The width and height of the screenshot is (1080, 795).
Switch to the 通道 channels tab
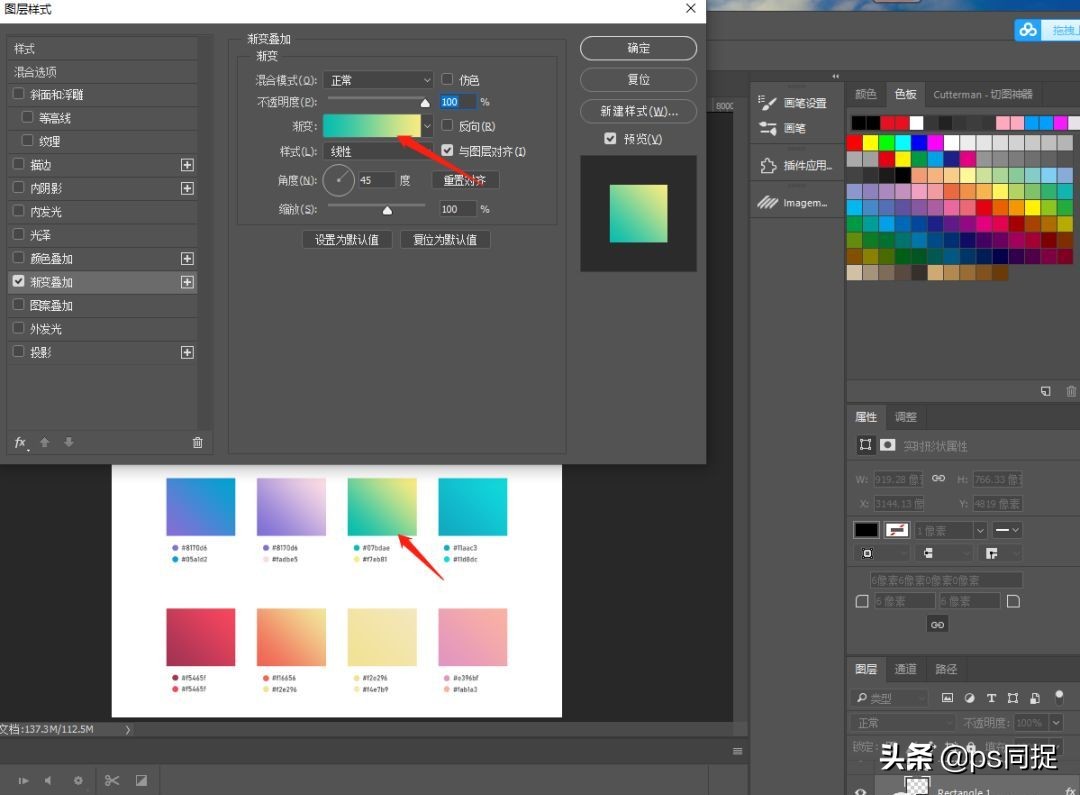(x=905, y=669)
